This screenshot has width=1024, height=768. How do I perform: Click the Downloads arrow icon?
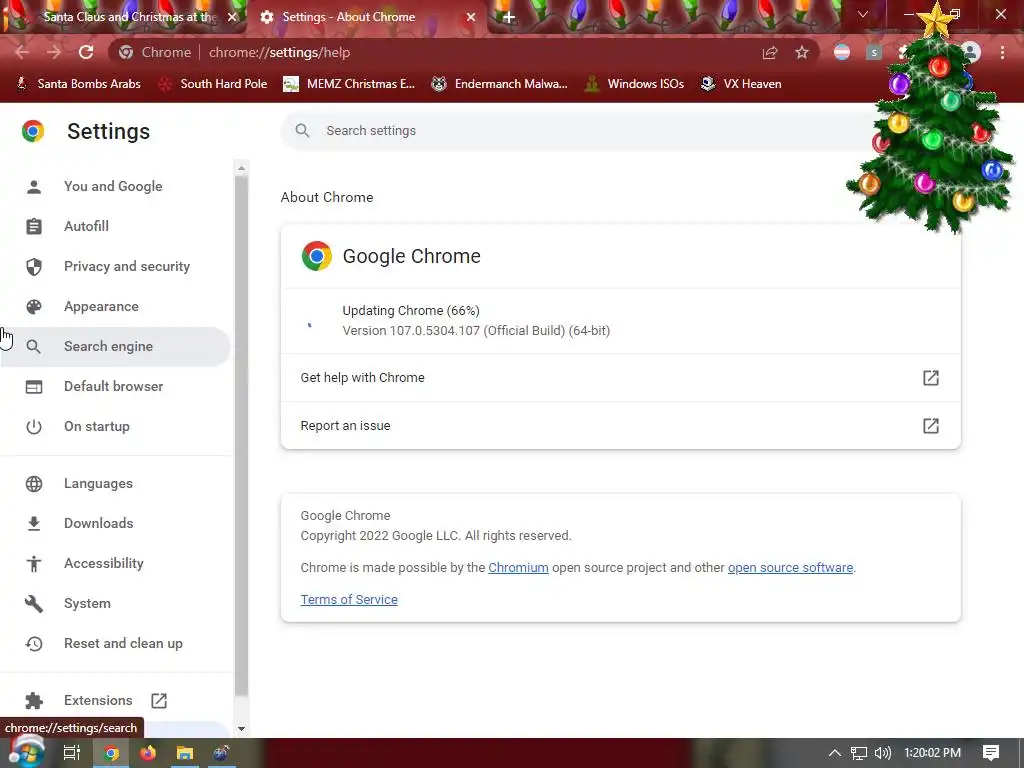pos(34,523)
